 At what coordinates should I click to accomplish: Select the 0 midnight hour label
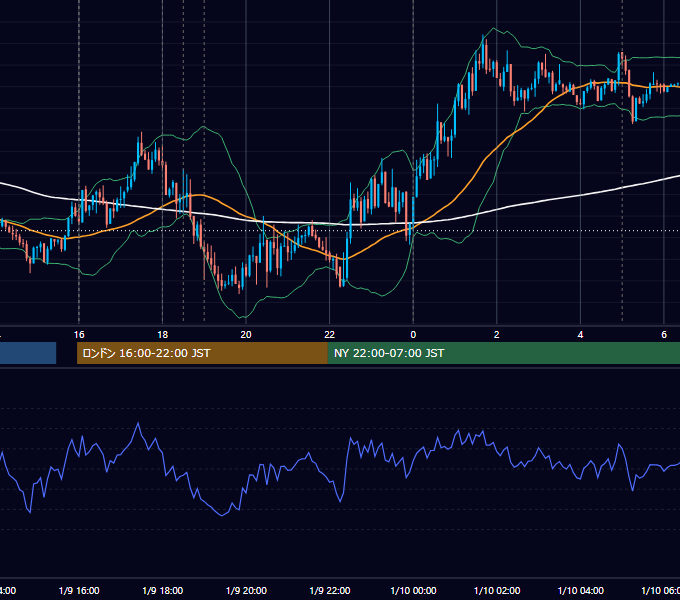(x=413, y=334)
